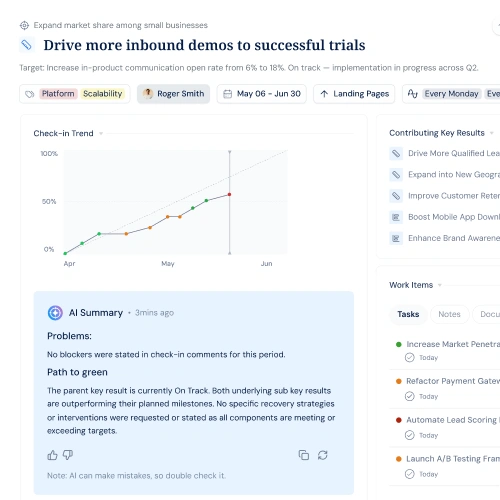Screen dimensions: 500x500
Task: Give the AI summary a thumbs up
Action: coord(52,455)
